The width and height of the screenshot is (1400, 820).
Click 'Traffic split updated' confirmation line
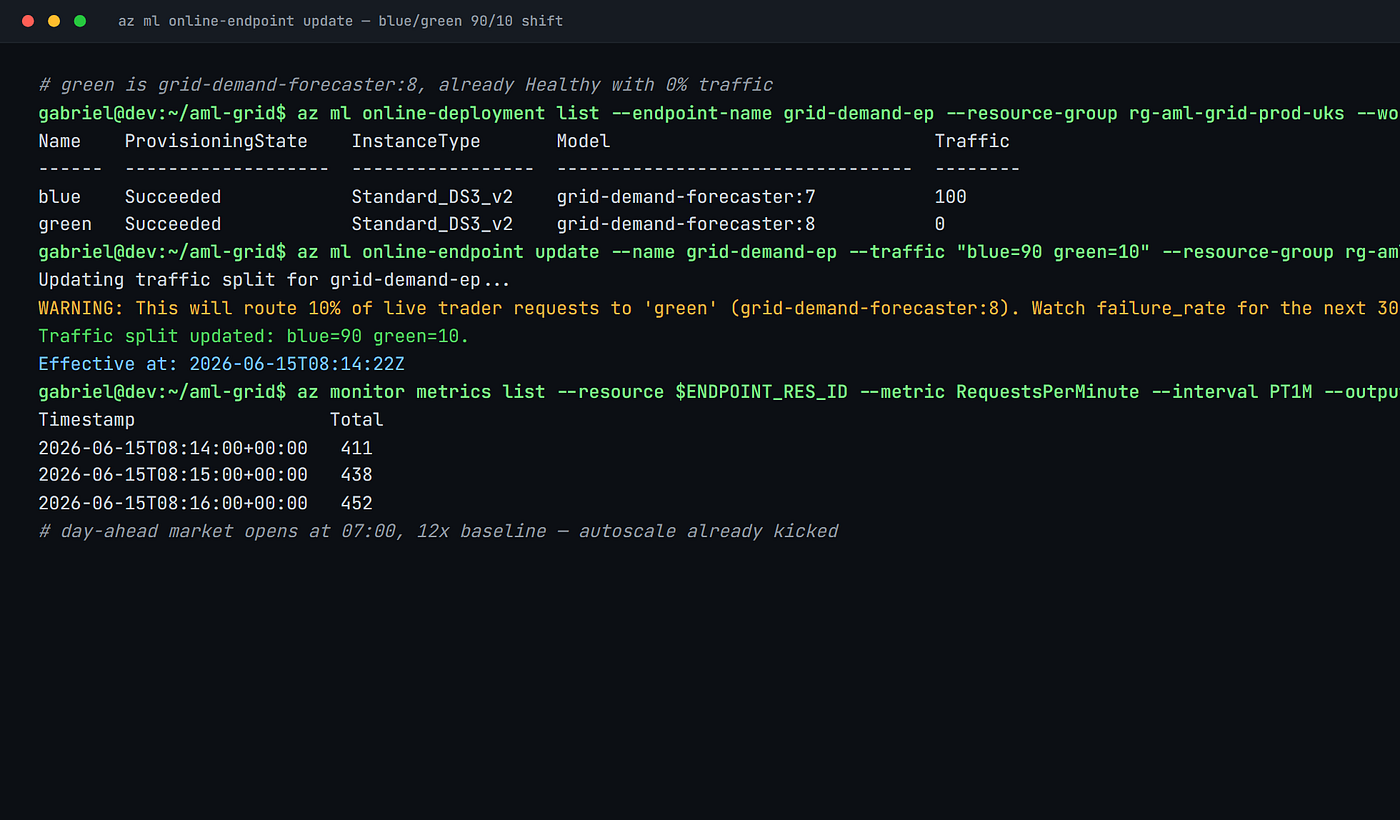coord(254,336)
